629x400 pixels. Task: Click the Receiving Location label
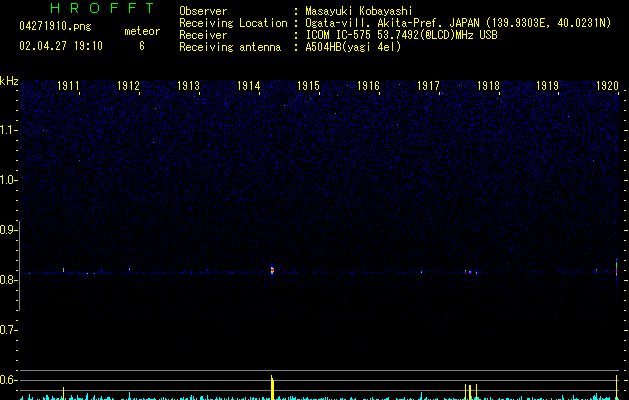click(x=233, y=23)
